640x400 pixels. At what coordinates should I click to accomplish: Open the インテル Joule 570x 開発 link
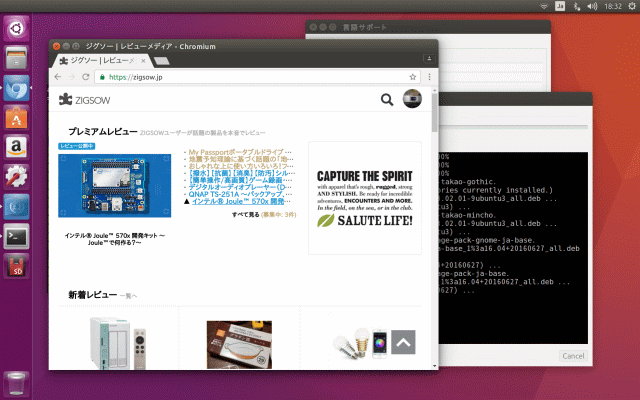coord(241,201)
